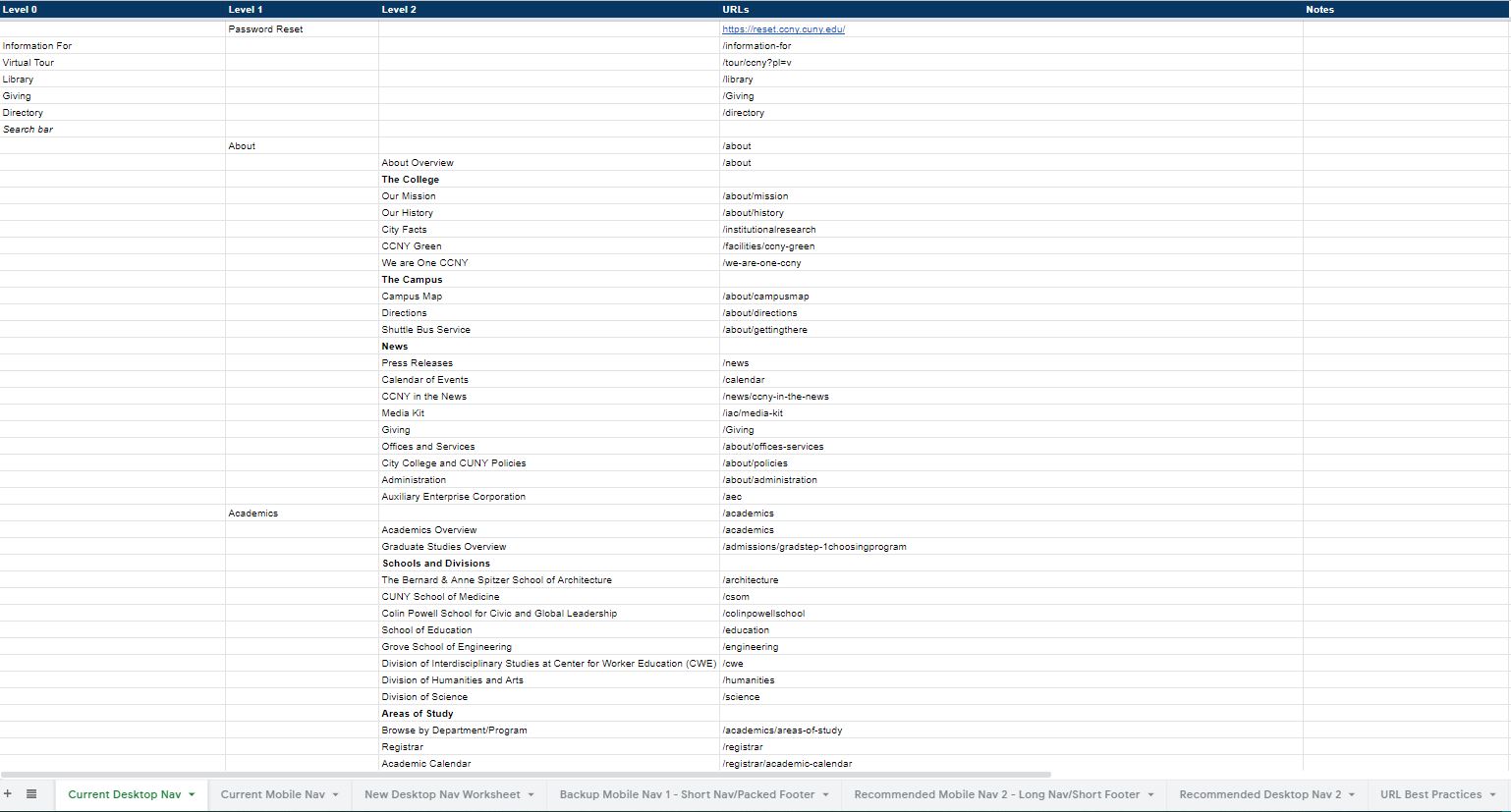Image resolution: width=1511 pixels, height=812 pixels.
Task: Switch to Backup Mobile Nav 1 sheet
Action: (x=687, y=795)
